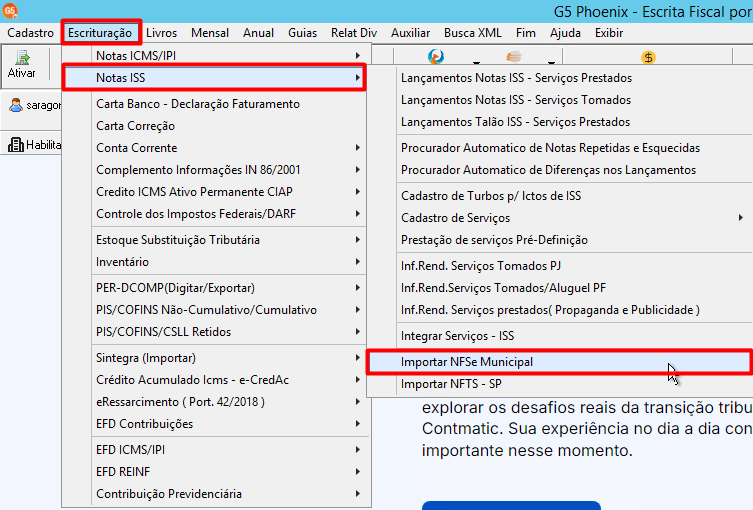Viewport: 753px width, 510px height.
Task: Expand Contribuição Previdenciária submenu
Action: pos(214,494)
